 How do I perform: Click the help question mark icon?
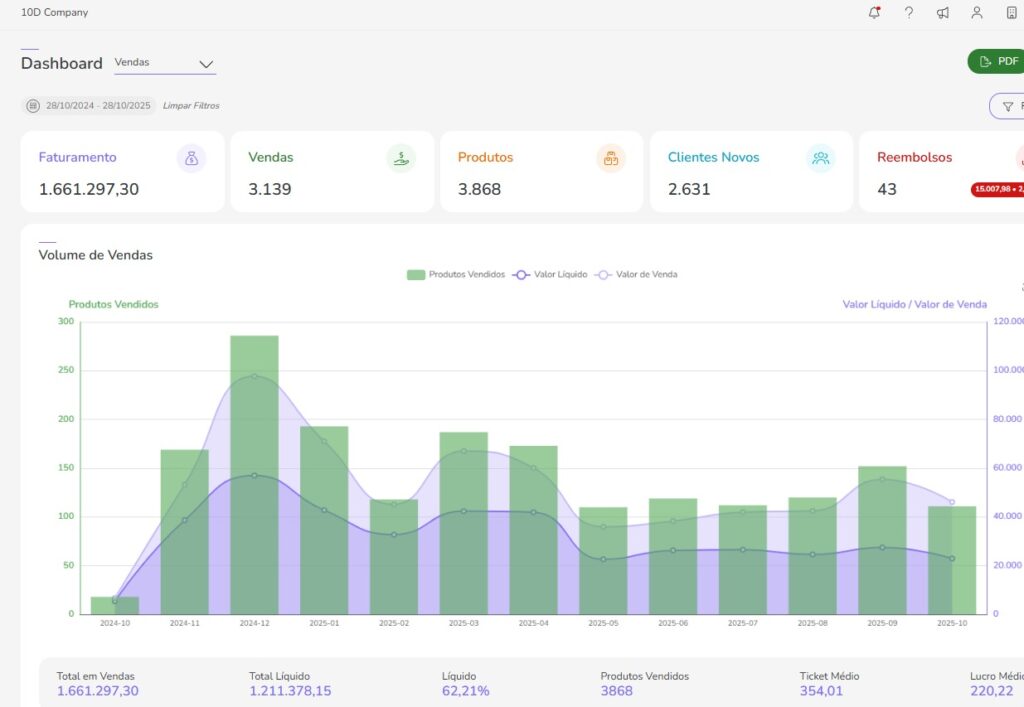[909, 13]
